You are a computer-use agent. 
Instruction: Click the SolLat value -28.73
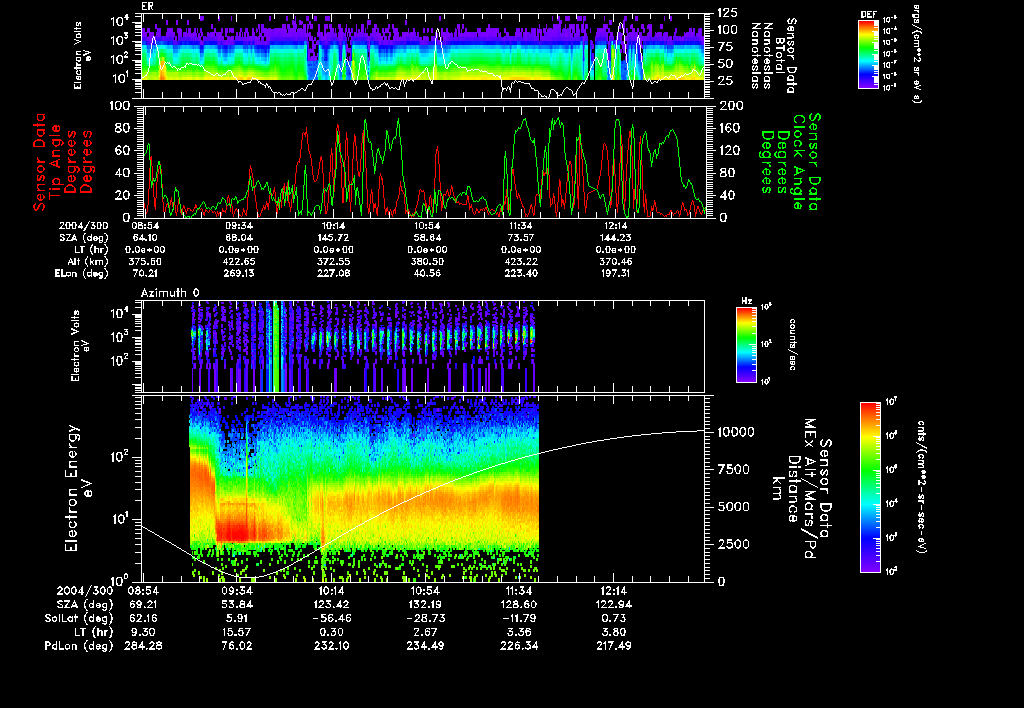[425, 619]
